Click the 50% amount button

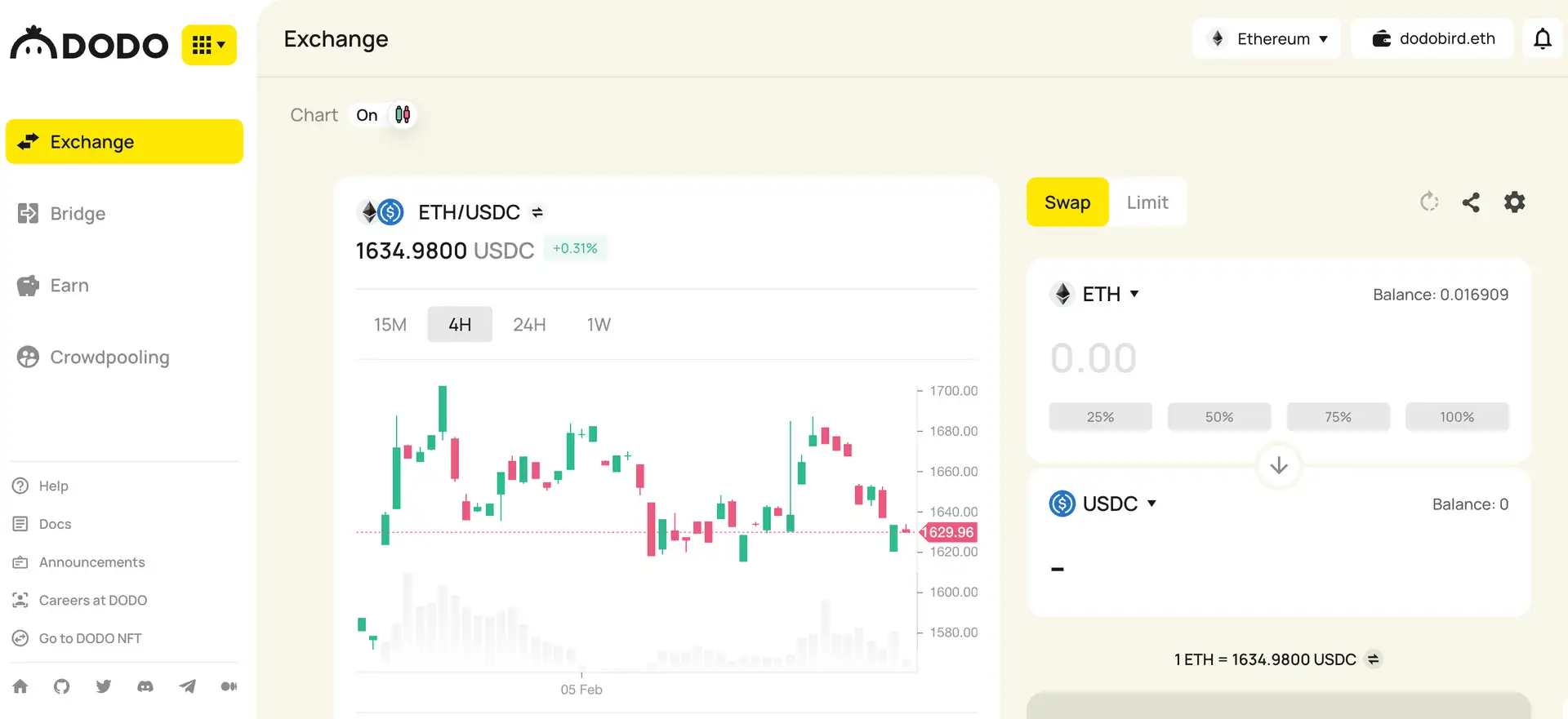click(x=1219, y=417)
